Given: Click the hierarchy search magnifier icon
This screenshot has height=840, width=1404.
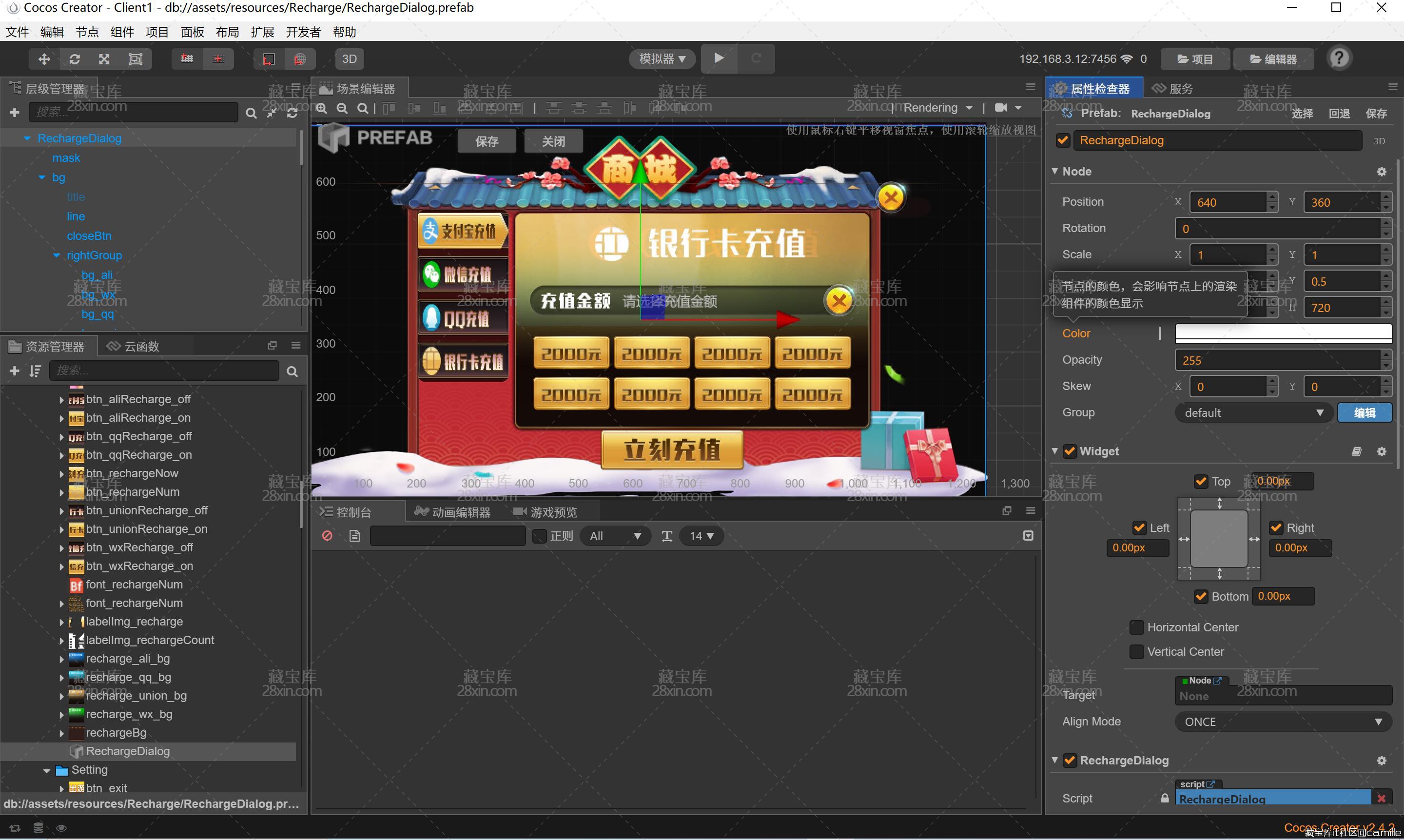Looking at the screenshot, I should [251, 113].
